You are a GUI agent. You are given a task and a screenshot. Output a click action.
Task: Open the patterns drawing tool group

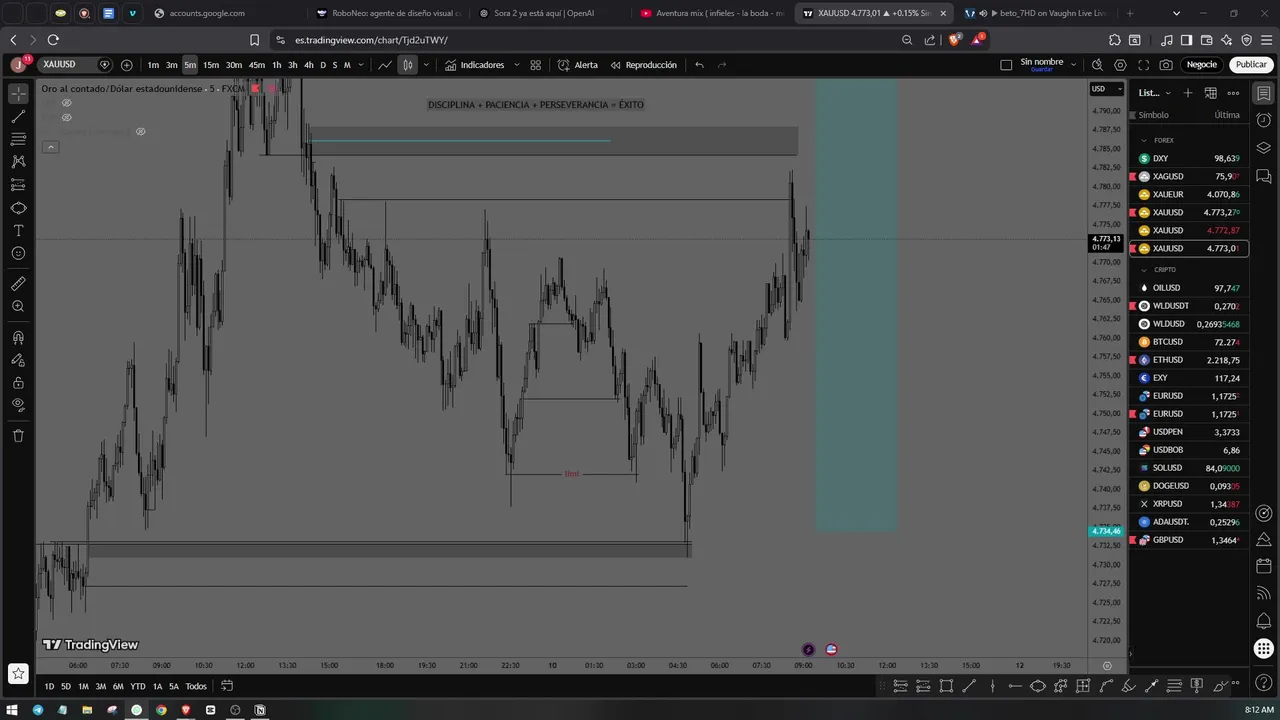point(18,162)
